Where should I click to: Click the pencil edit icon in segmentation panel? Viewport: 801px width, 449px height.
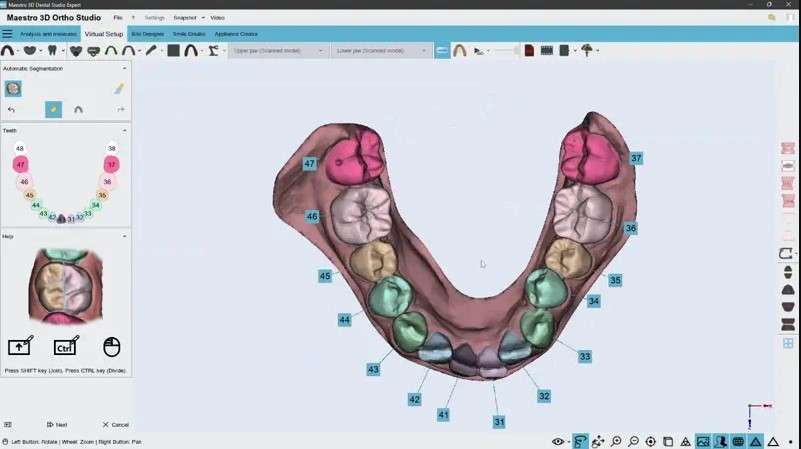pos(118,88)
